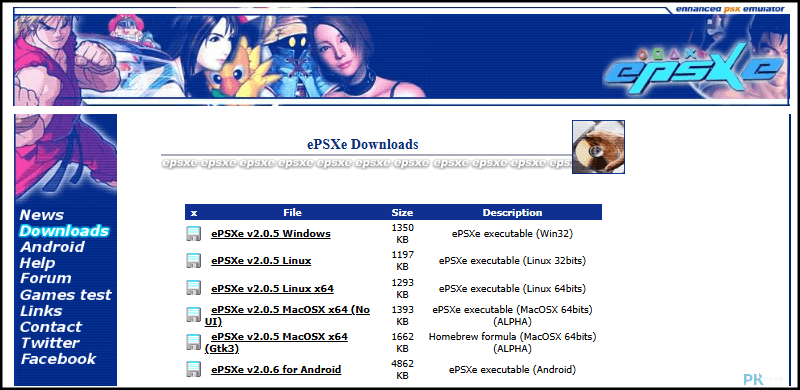Click the Description column header
Image resolution: width=800 pixels, height=390 pixels.
(512, 212)
